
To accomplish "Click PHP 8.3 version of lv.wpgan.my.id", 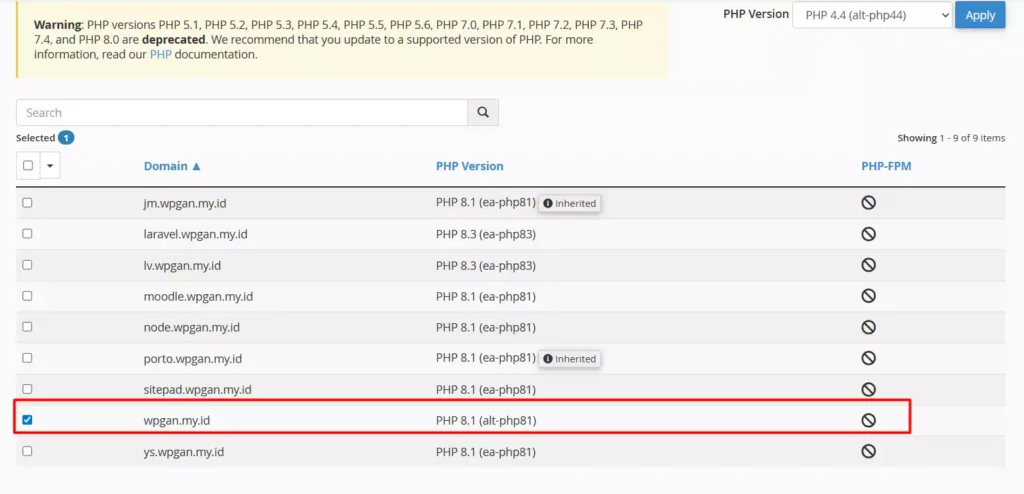I will coord(486,265).
